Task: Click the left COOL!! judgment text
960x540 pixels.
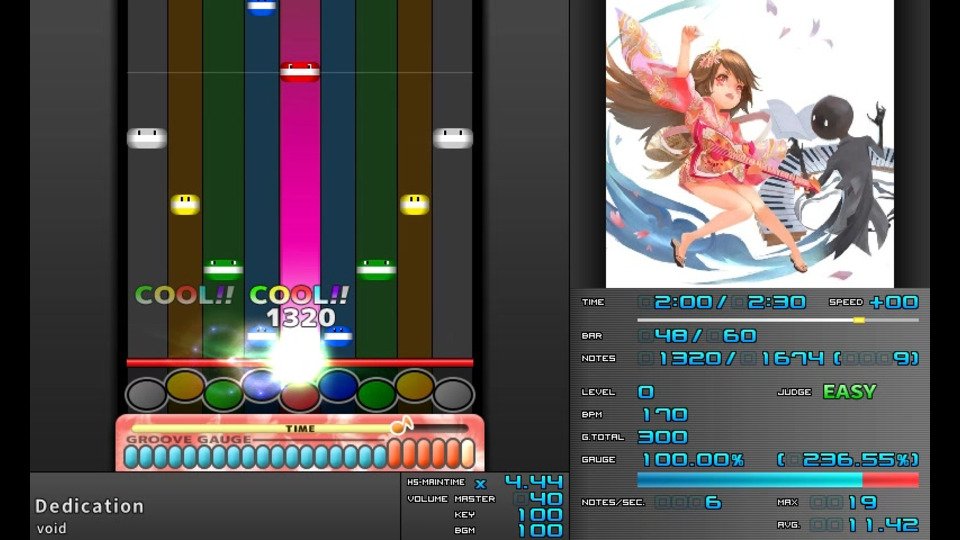Action: pos(184,295)
